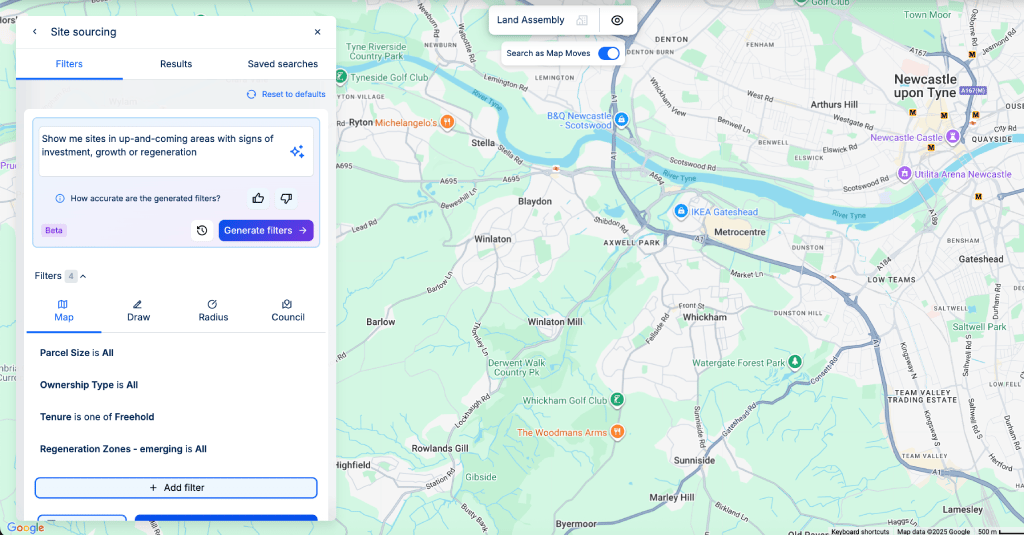Click the Land Assembly building icon
Screen dimensions: 1024x535
click(582, 20)
